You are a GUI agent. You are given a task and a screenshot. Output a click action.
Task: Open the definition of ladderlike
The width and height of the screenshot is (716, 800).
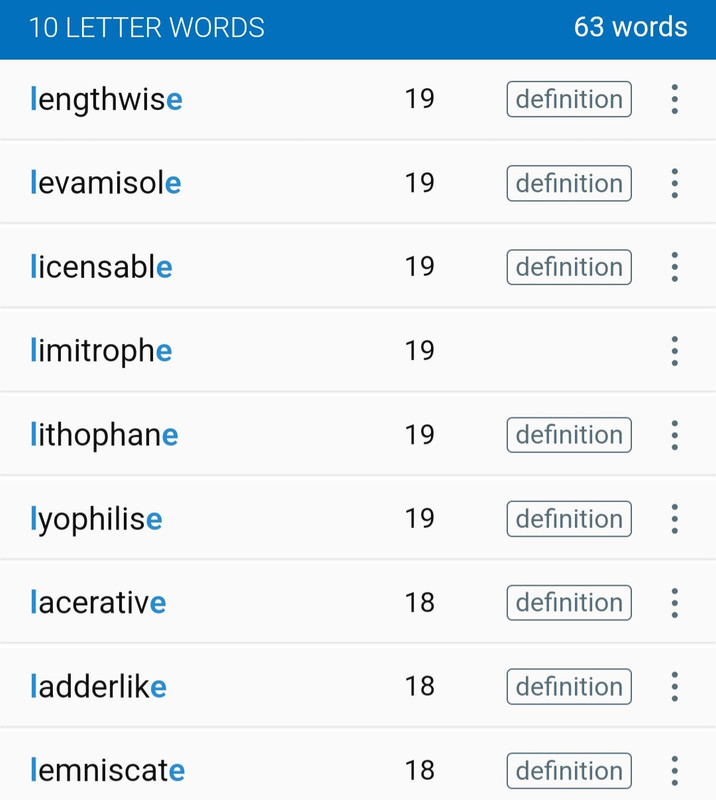(569, 687)
